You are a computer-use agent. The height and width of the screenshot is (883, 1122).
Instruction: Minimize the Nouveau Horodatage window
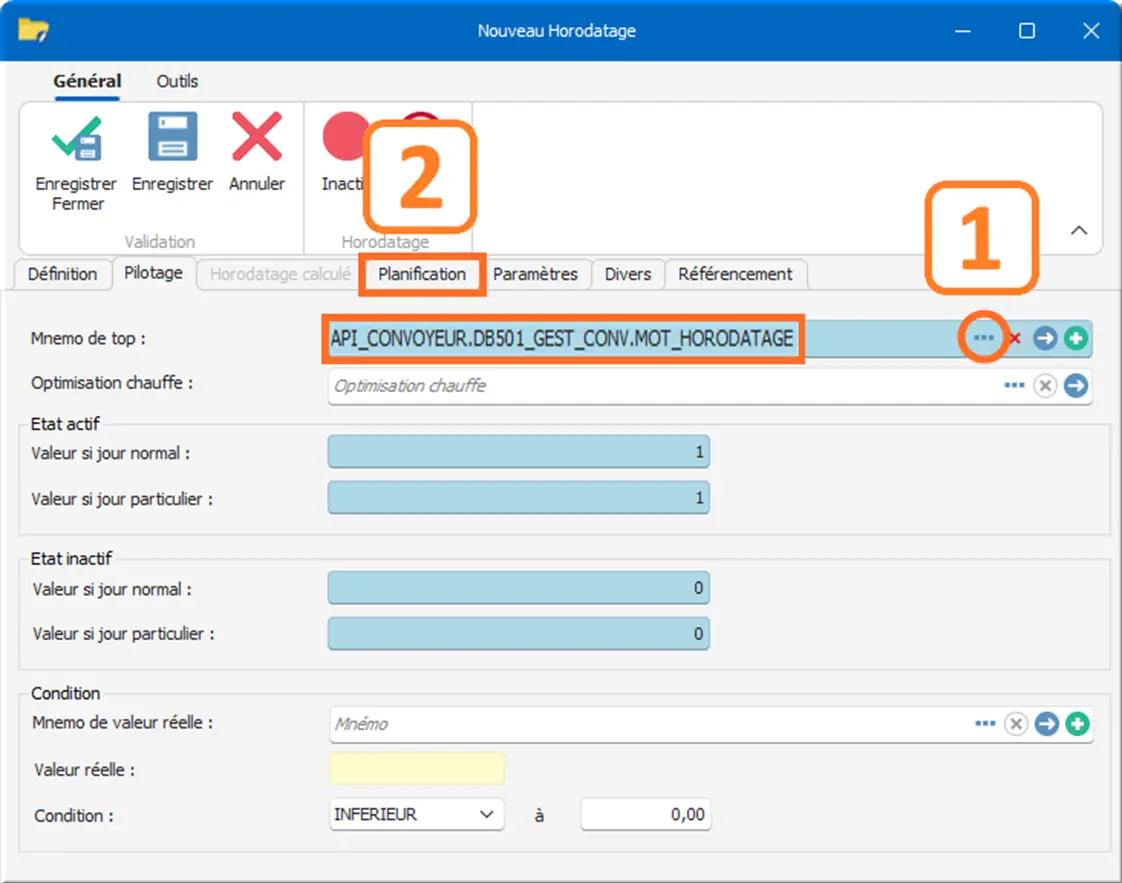click(x=962, y=31)
